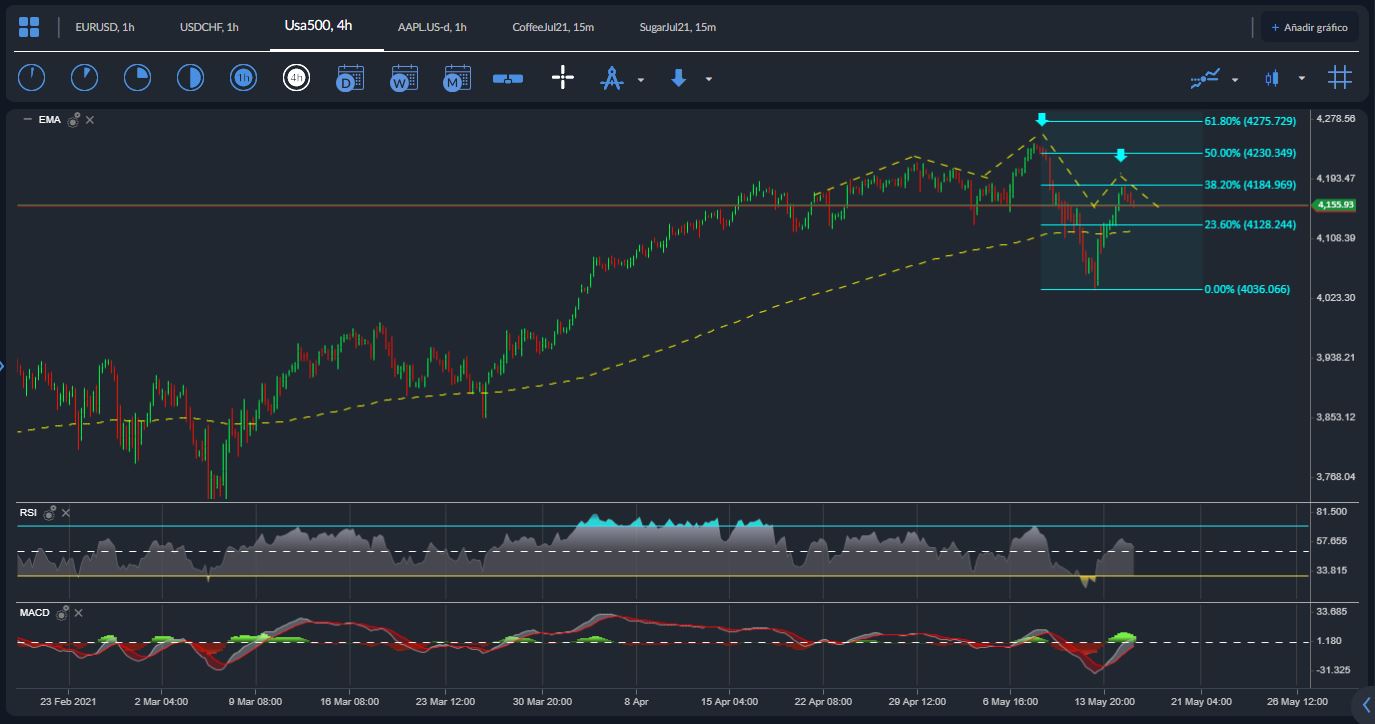Expand the left side panel arrow
Viewport: 1375px width, 724px height.
[3, 366]
